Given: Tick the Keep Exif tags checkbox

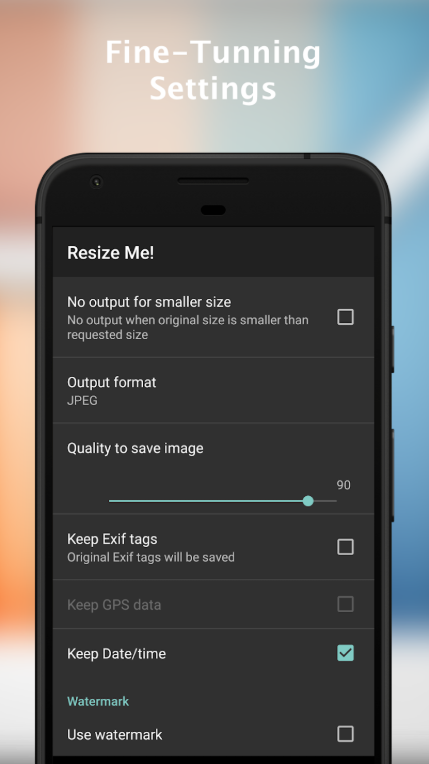Looking at the screenshot, I should coord(345,547).
